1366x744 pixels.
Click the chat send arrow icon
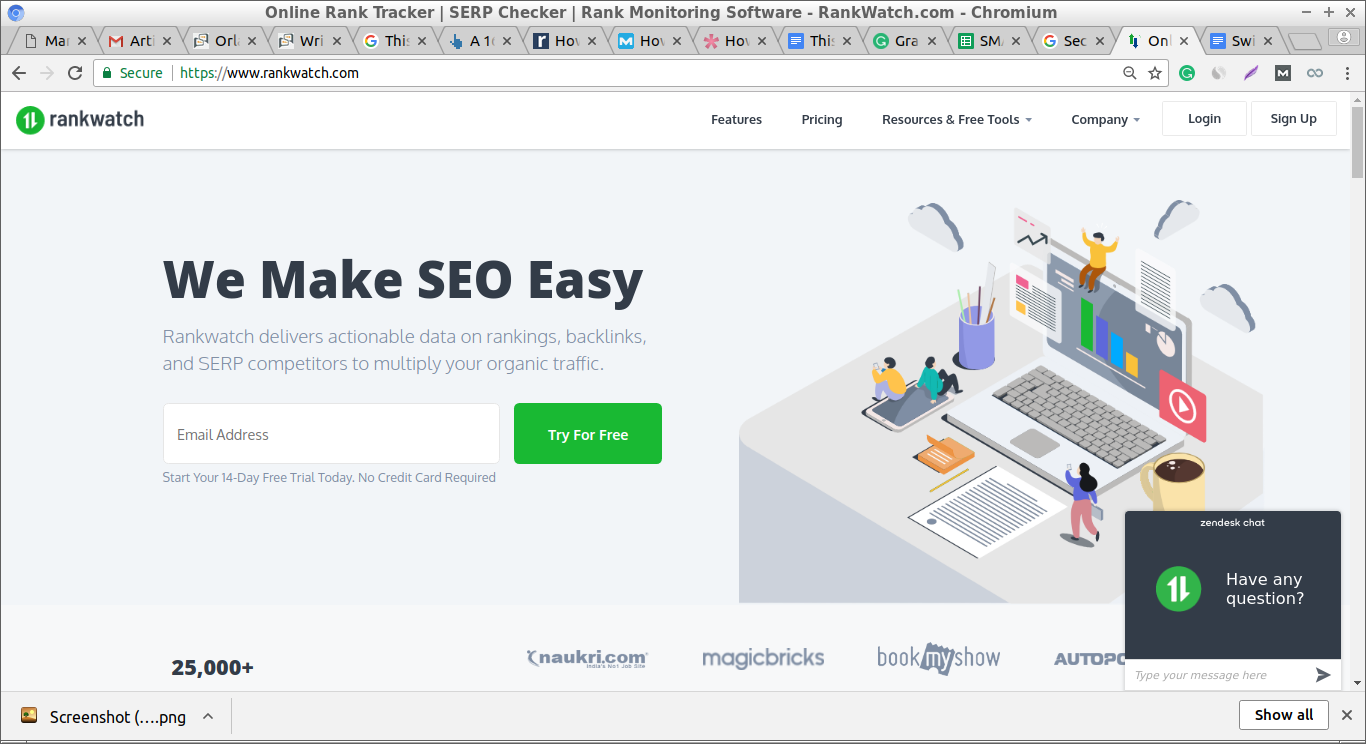click(1323, 675)
